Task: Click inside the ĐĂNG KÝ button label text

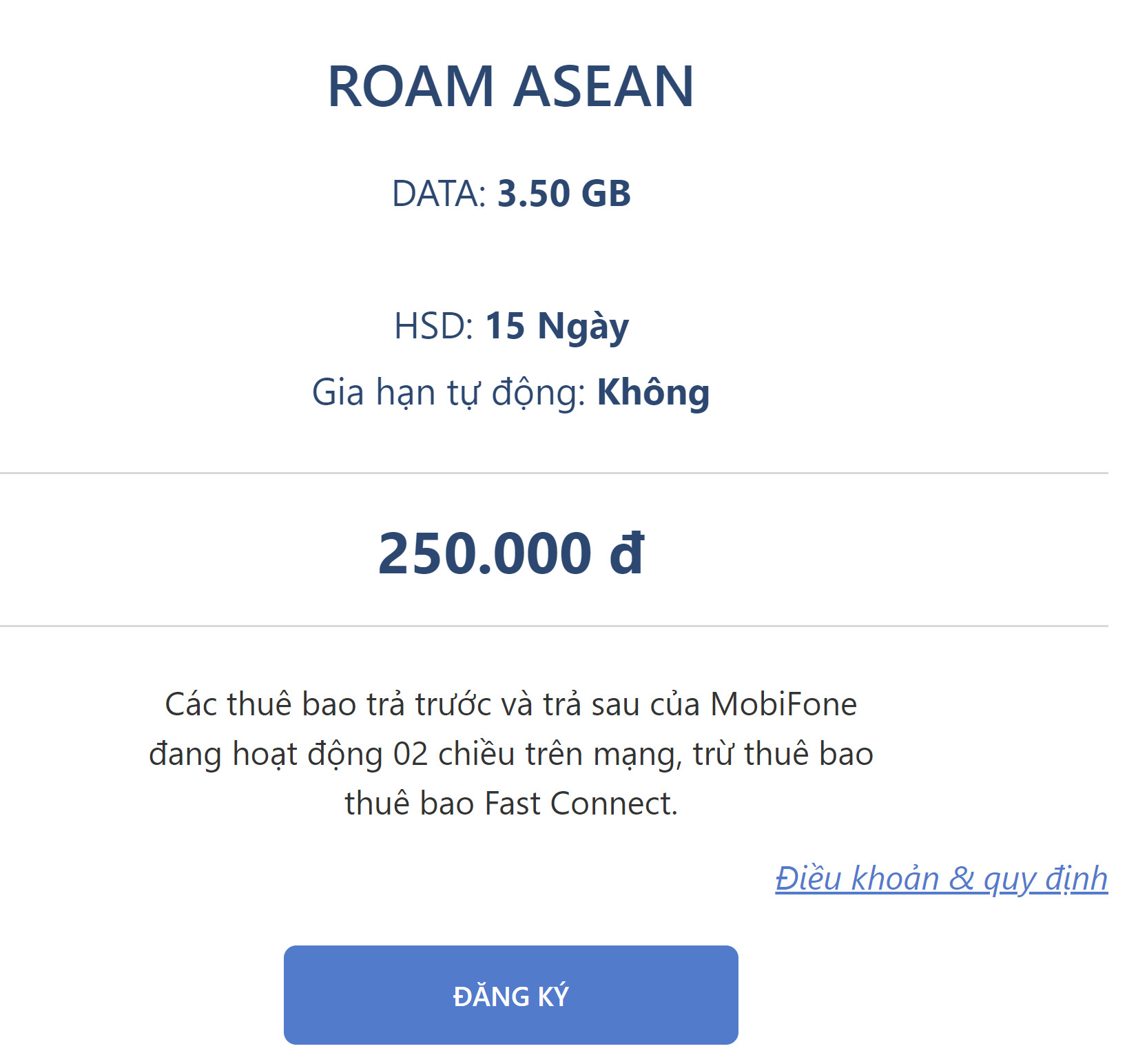Action: pos(510,994)
